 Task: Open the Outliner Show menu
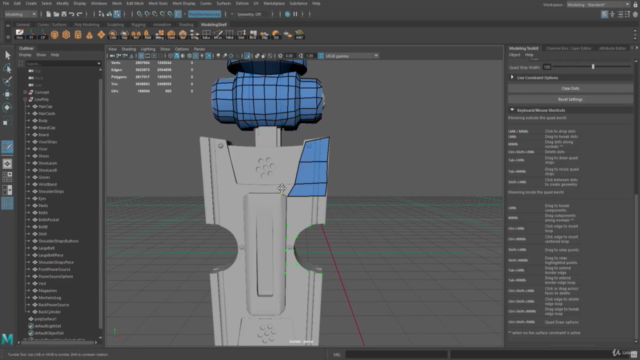pyautogui.click(x=41, y=55)
